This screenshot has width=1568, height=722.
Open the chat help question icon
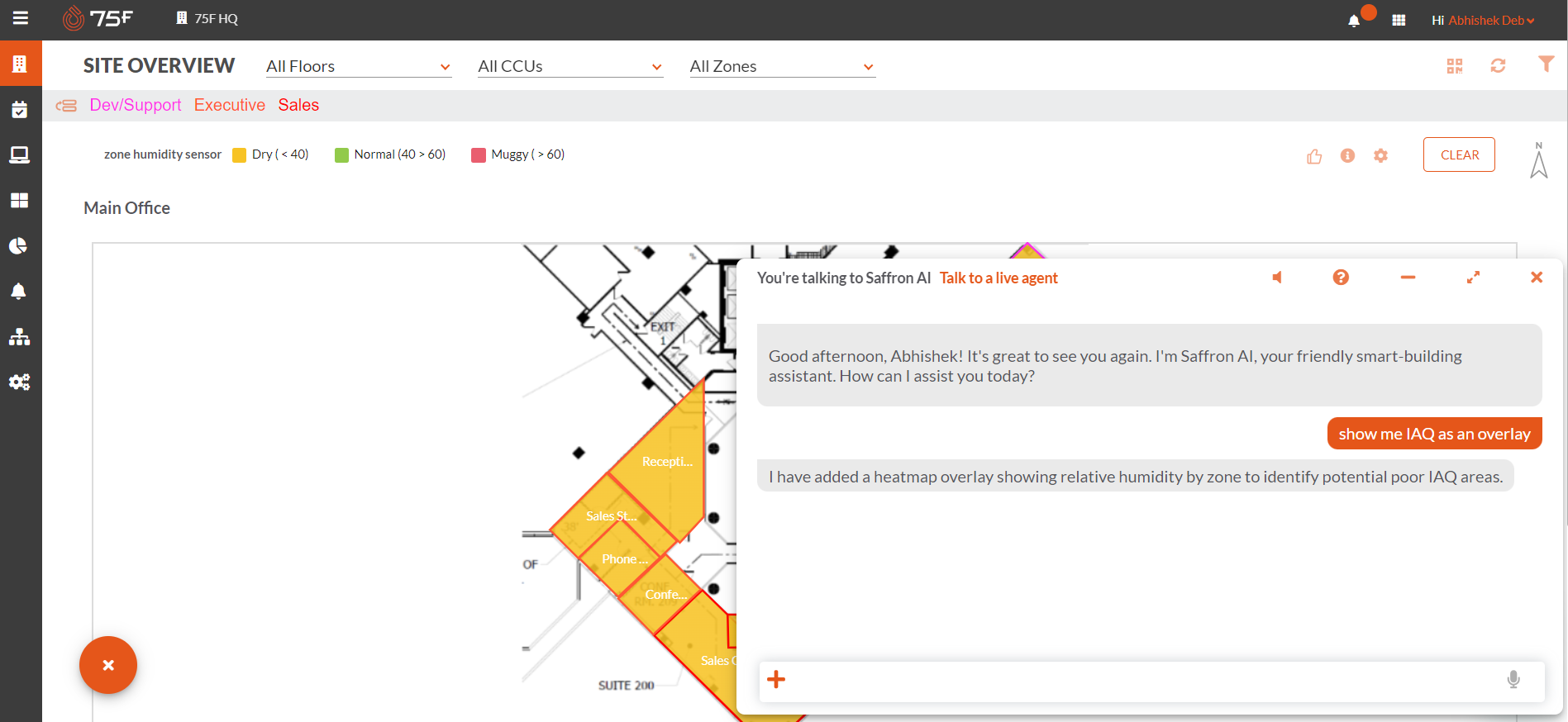click(1341, 278)
